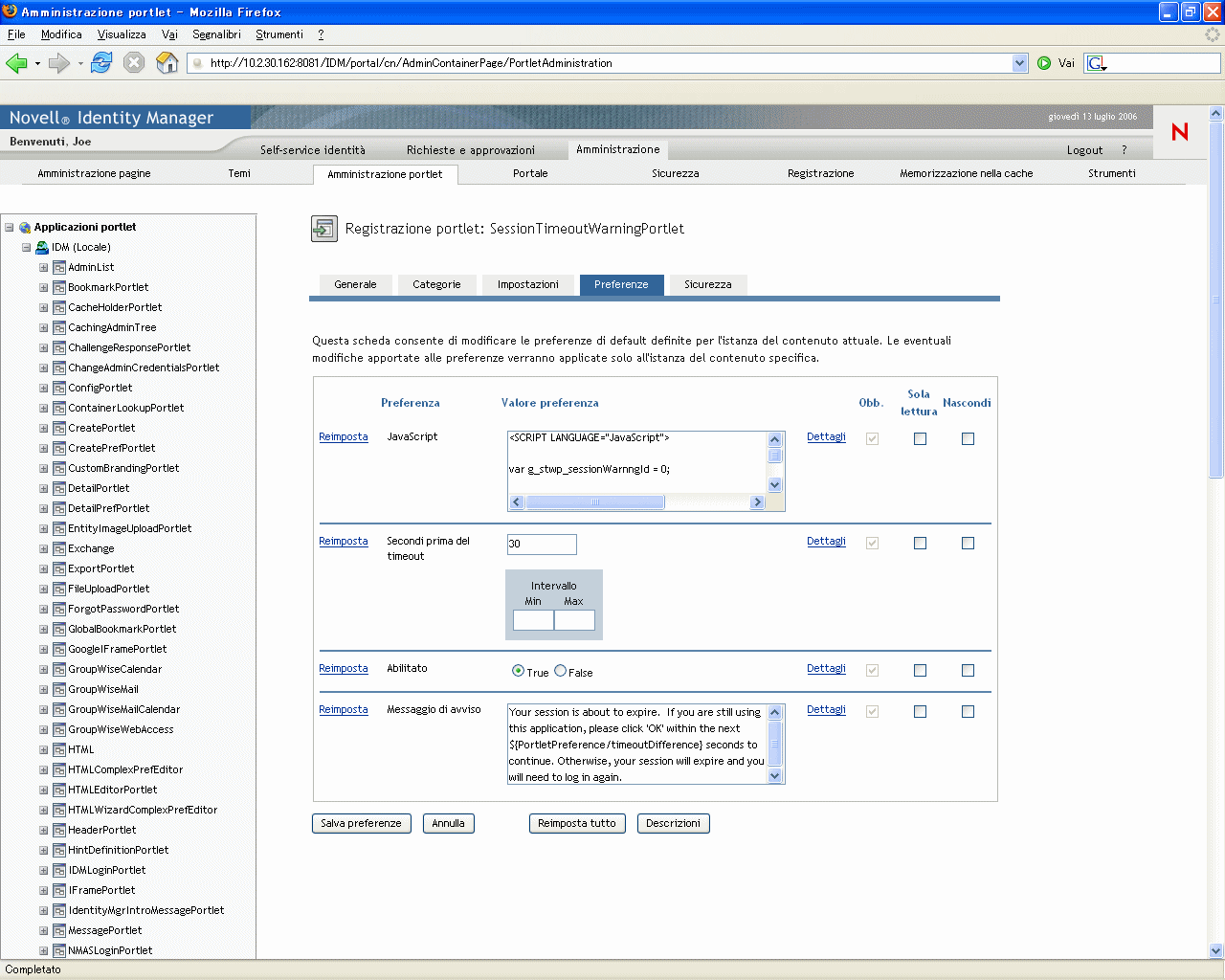
Task: Click the Secondi prima del timeout value field
Action: [x=542, y=545]
